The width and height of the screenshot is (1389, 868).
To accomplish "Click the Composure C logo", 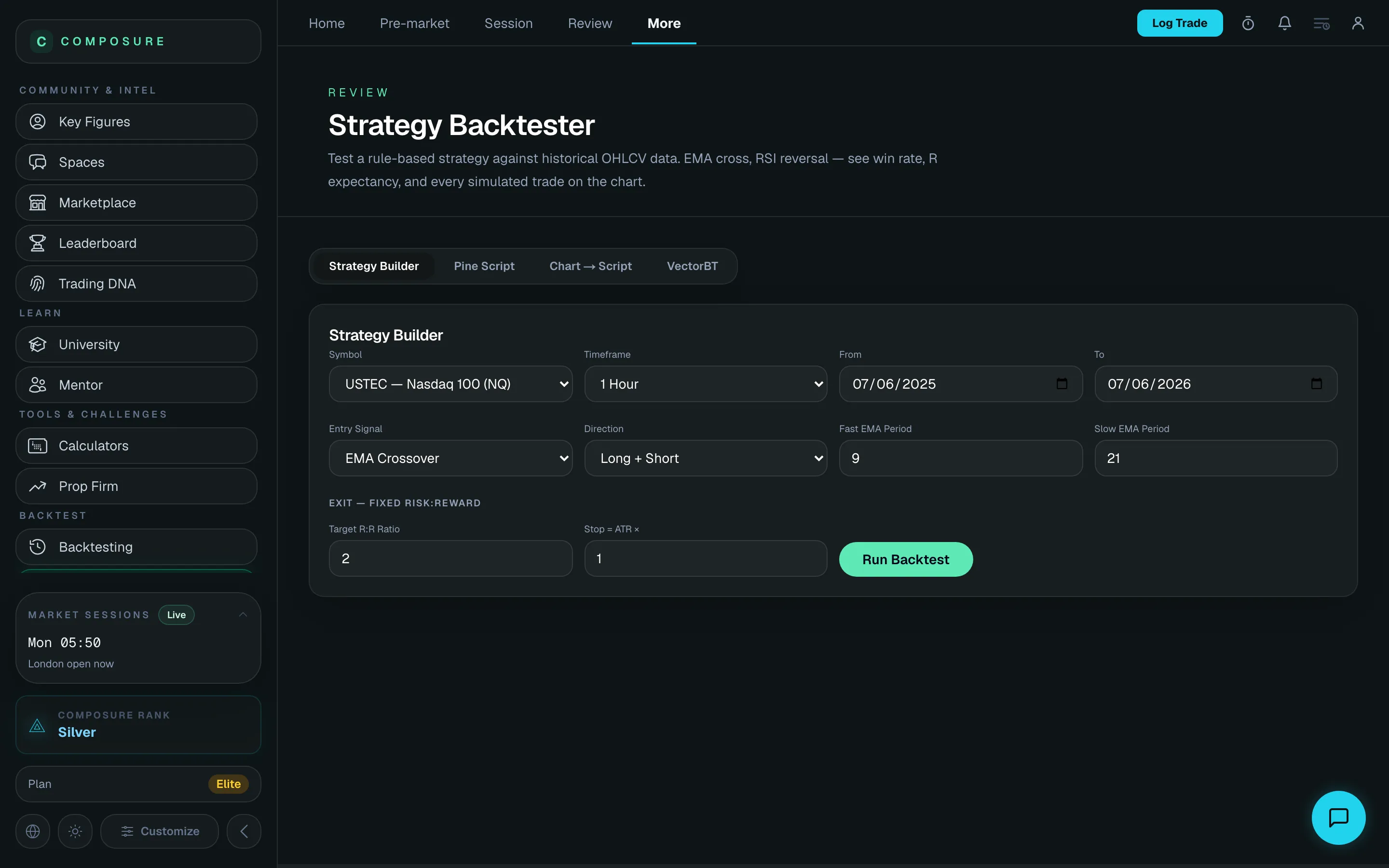I will click(x=41, y=41).
